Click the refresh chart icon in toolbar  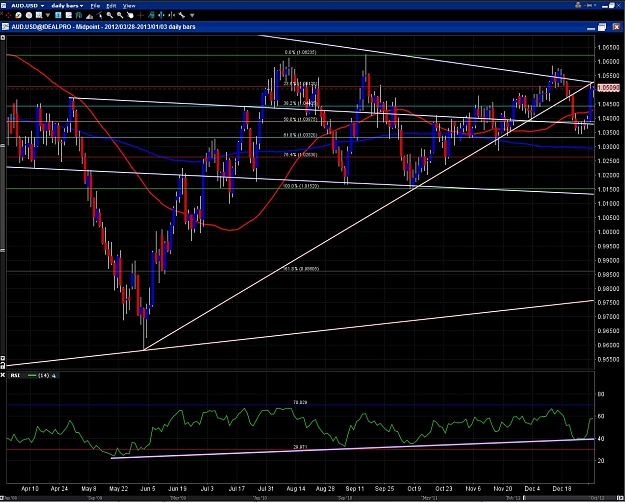point(18,15)
